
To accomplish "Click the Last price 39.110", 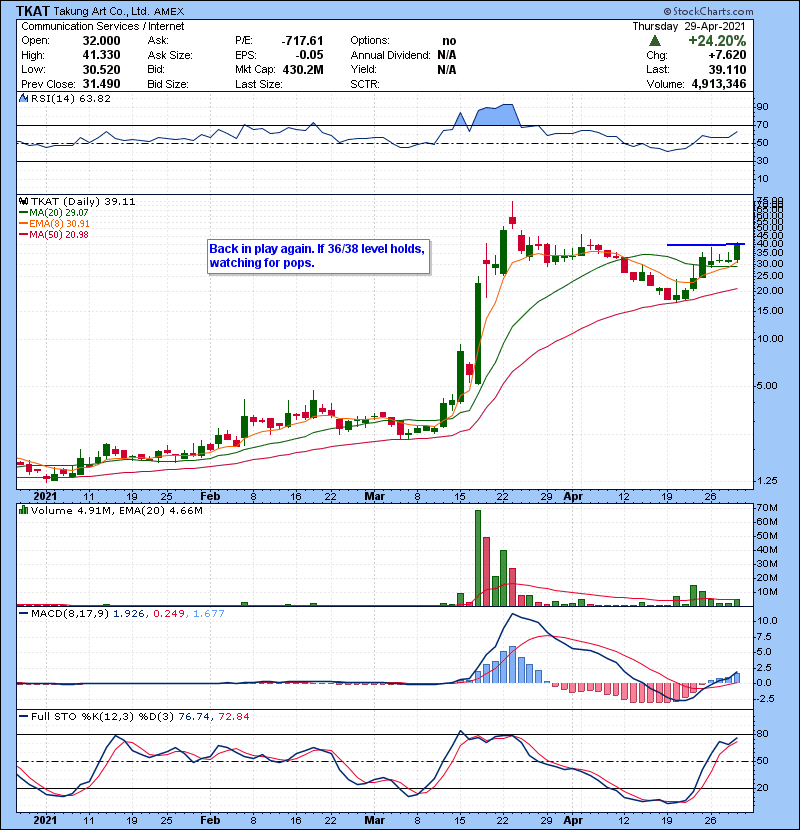I will tap(727, 69).
